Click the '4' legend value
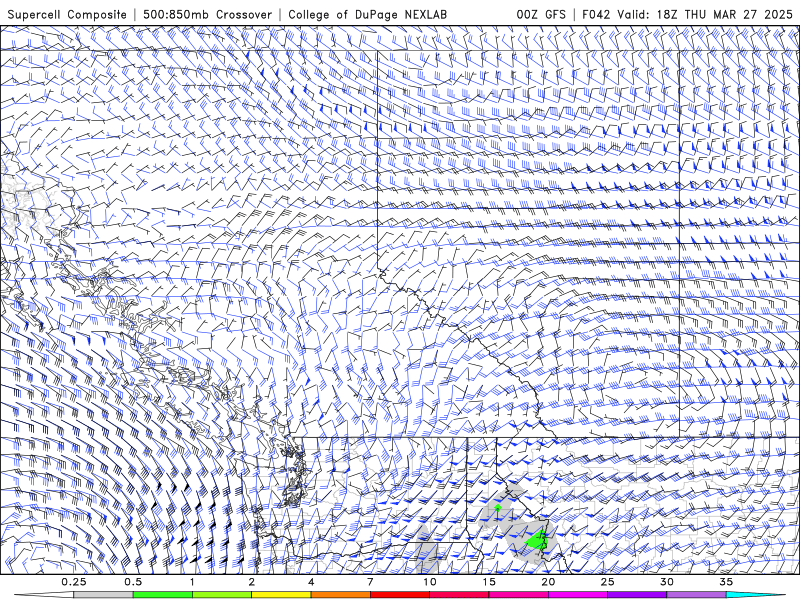The image size is (800, 600). pos(311,582)
